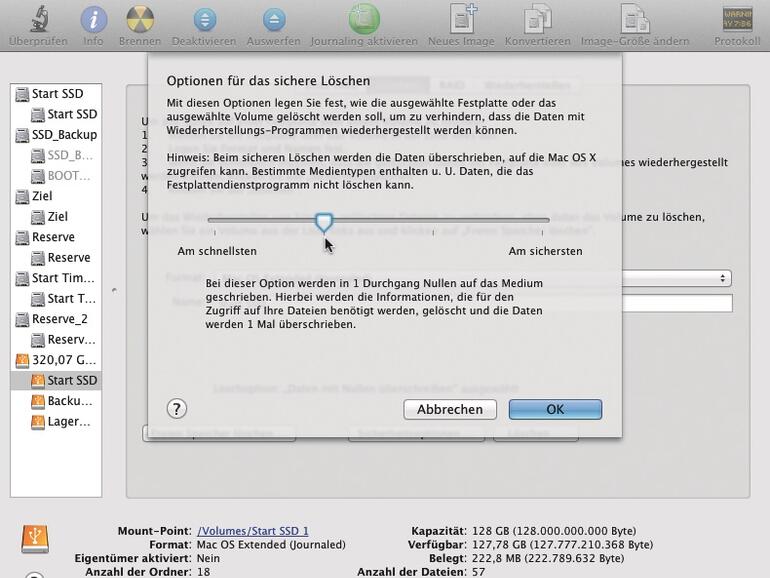This screenshot has width=770, height=578.
Task: Select the greyed SSD_B... volume
Action: pyautogui.click(x=56, y=155)
